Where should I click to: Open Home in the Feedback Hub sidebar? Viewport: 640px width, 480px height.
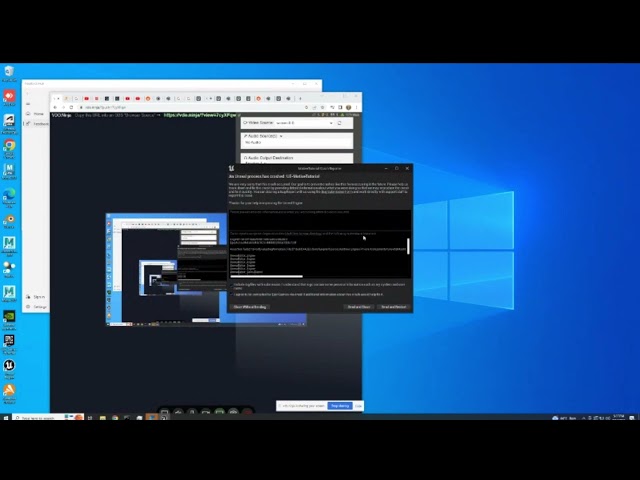36,114
